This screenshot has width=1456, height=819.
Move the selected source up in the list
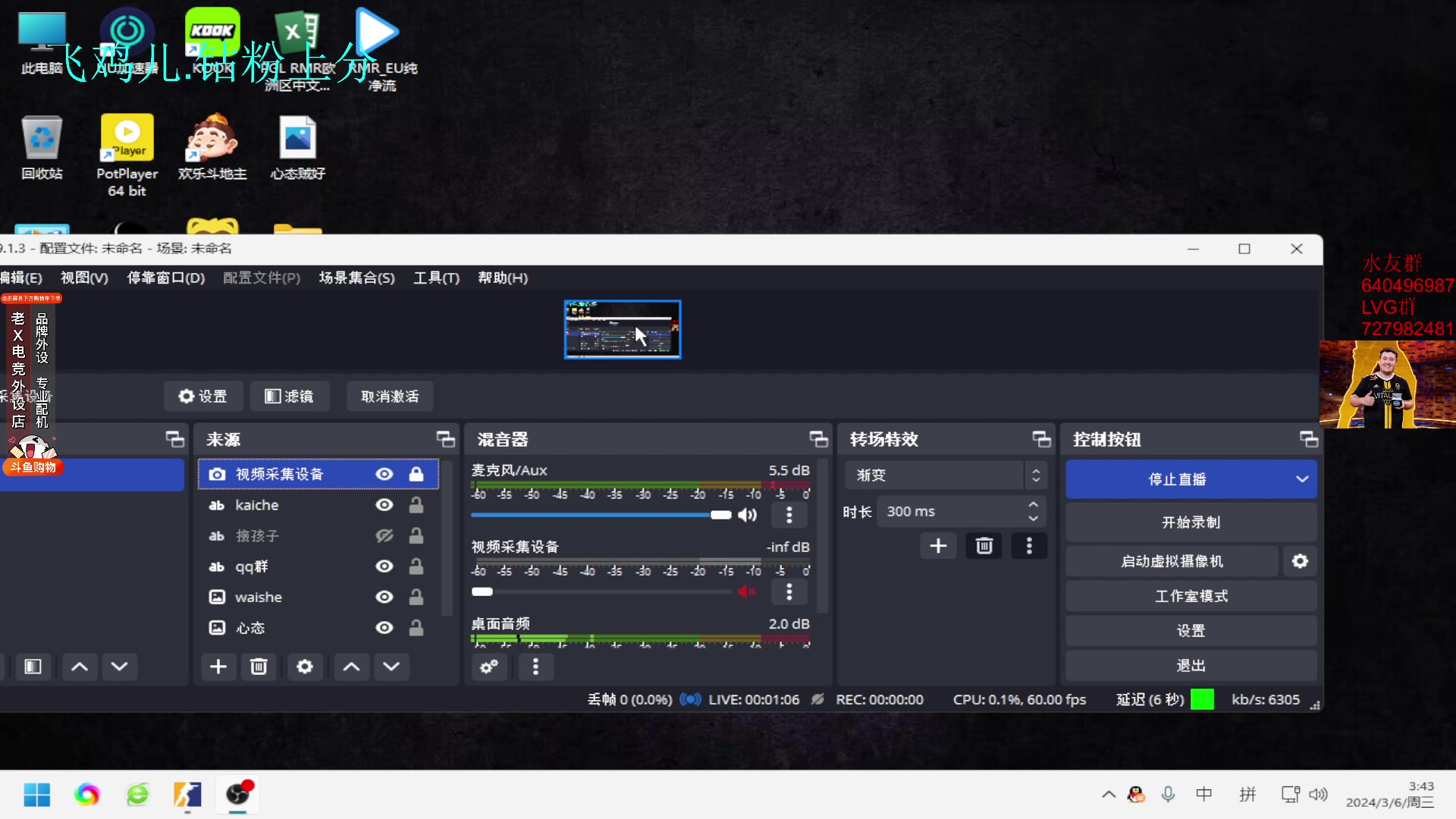coord(350,667)
